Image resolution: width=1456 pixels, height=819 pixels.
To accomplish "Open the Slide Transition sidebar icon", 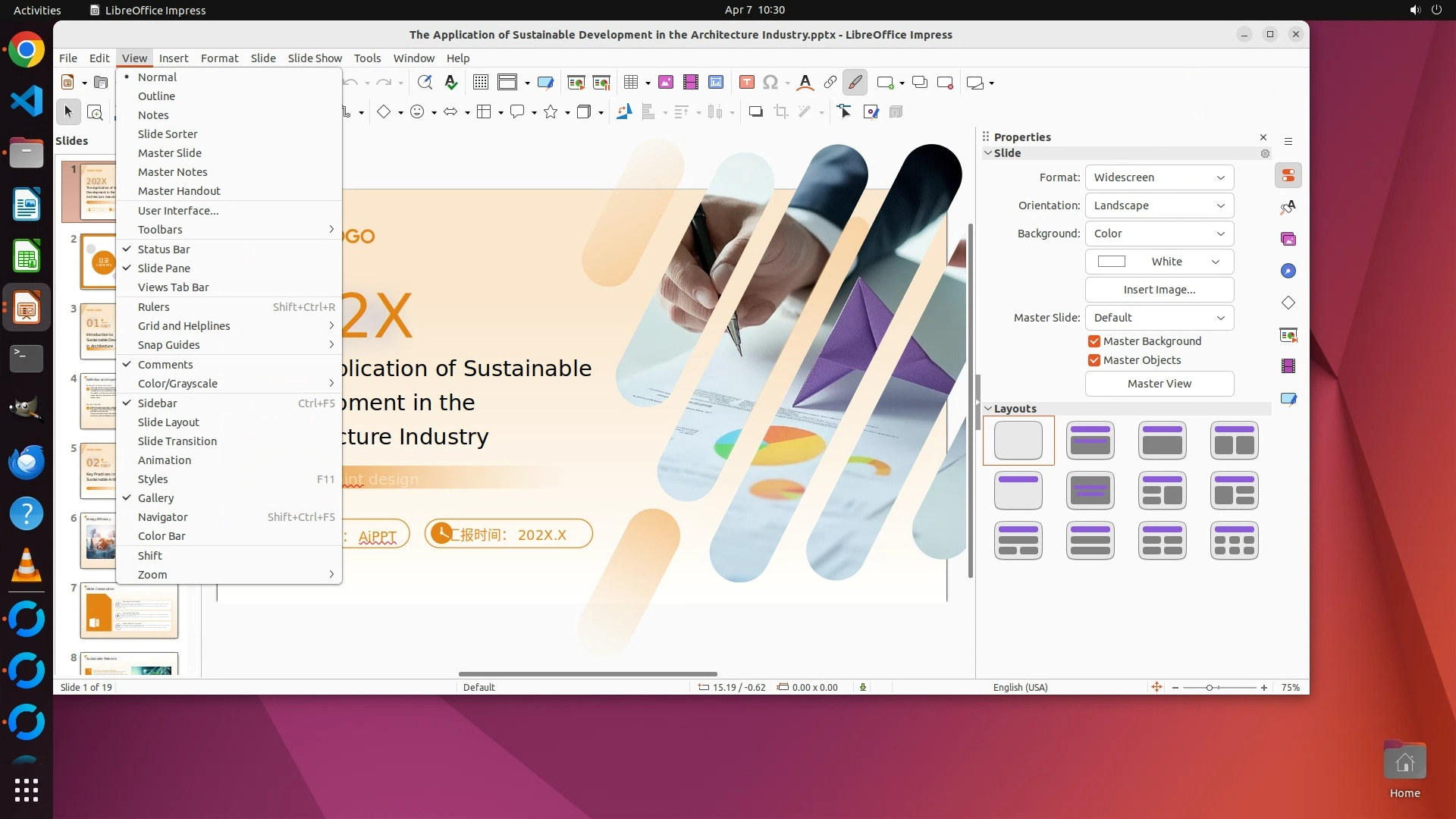I will (1288, 334).
